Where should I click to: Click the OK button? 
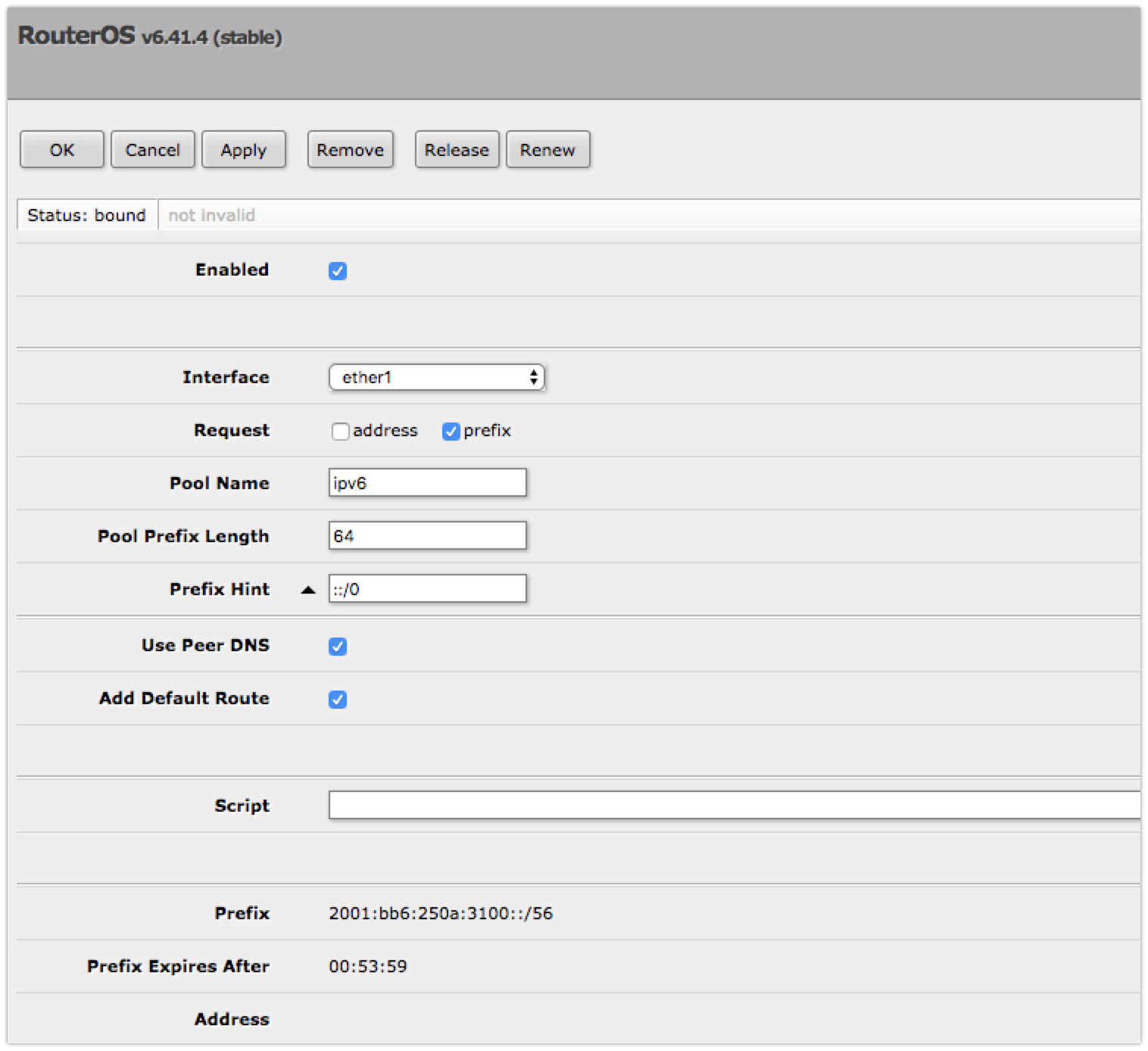coord(62,149)
